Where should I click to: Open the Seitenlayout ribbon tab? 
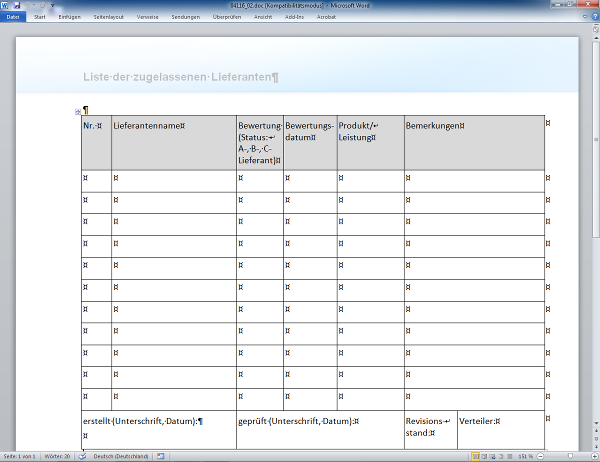coord(108,17)
